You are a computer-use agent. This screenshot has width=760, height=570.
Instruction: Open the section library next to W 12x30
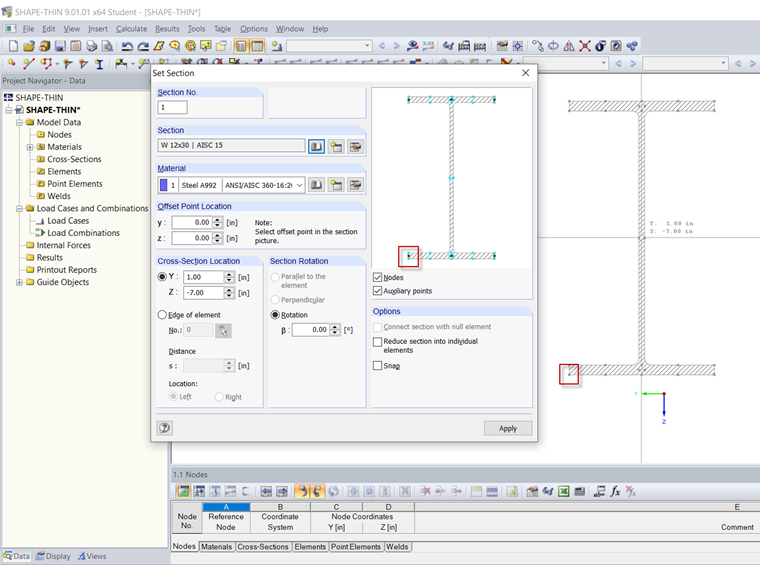click(317, 146)
